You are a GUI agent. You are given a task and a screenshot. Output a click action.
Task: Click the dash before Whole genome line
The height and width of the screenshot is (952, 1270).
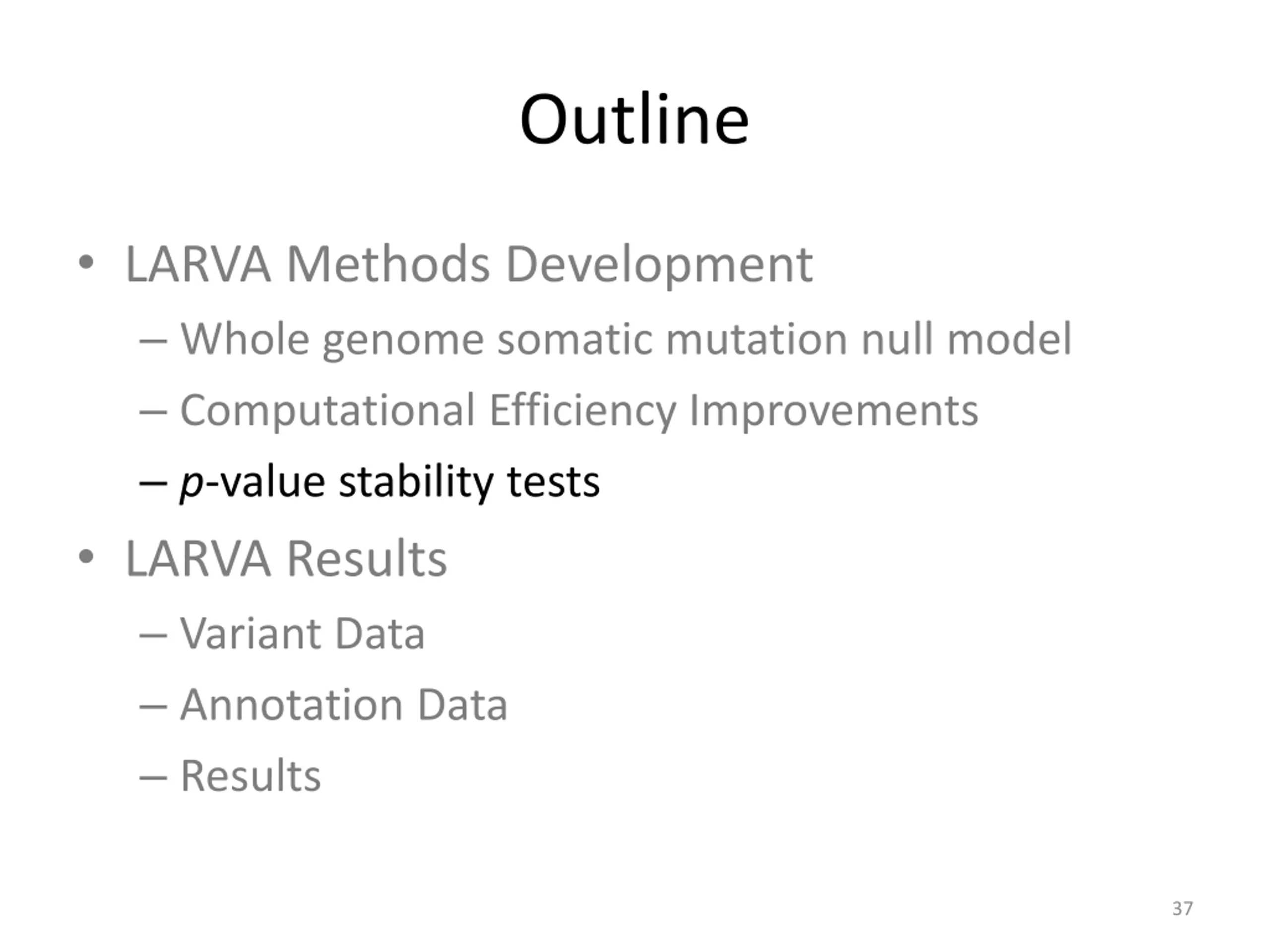click(153, 341)
